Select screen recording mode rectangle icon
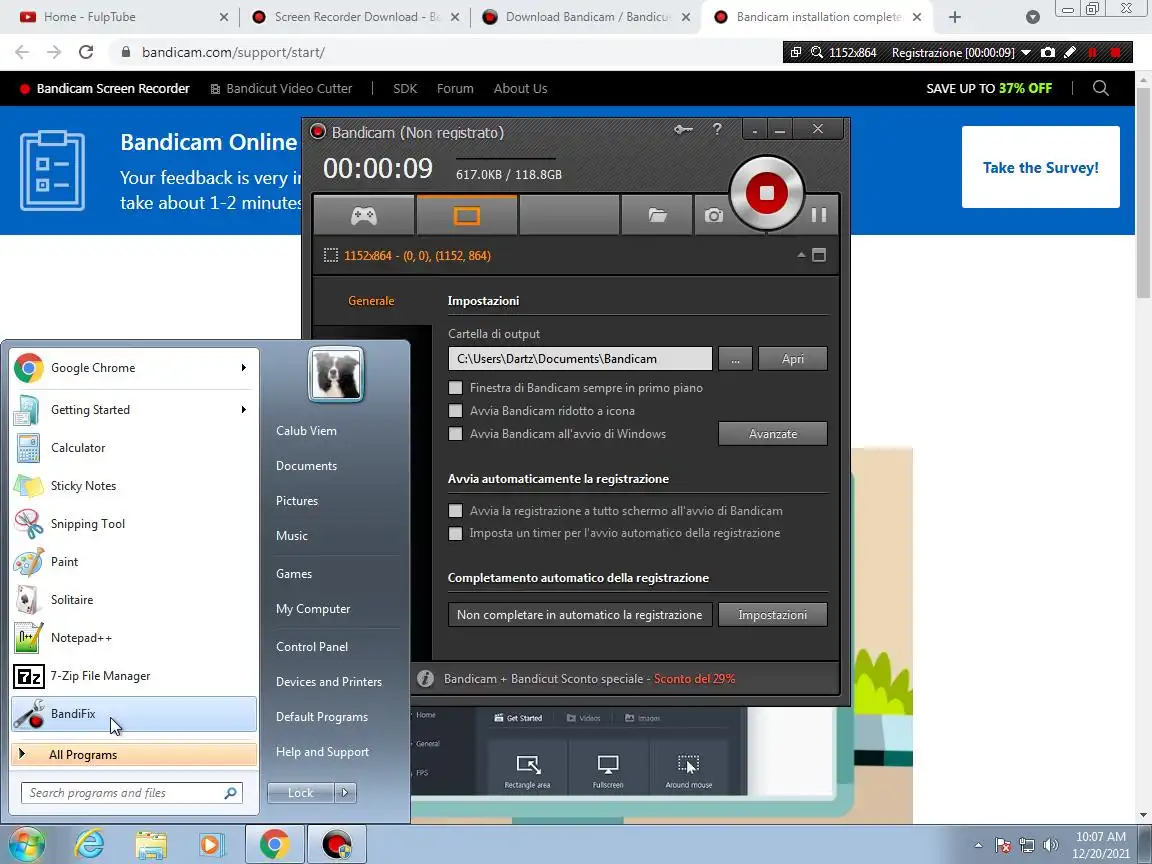This screenshot has width=1152, height=864. point(467,215)
